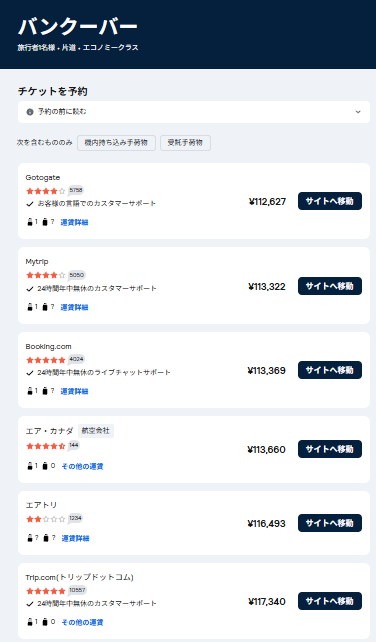The width and height of the screenshot is (376, 642).
Task: Click the carry-on bag icon in Gotogate row
Action: pos(29,222)
